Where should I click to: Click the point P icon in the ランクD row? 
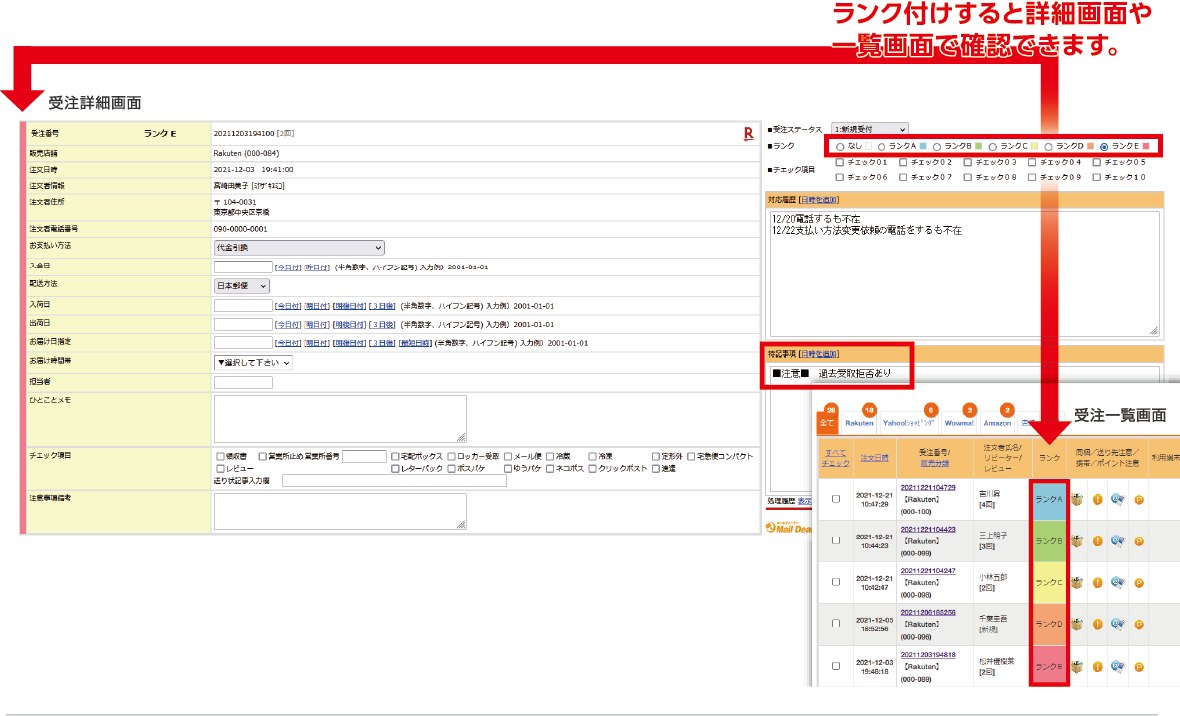coord(1138,625)
